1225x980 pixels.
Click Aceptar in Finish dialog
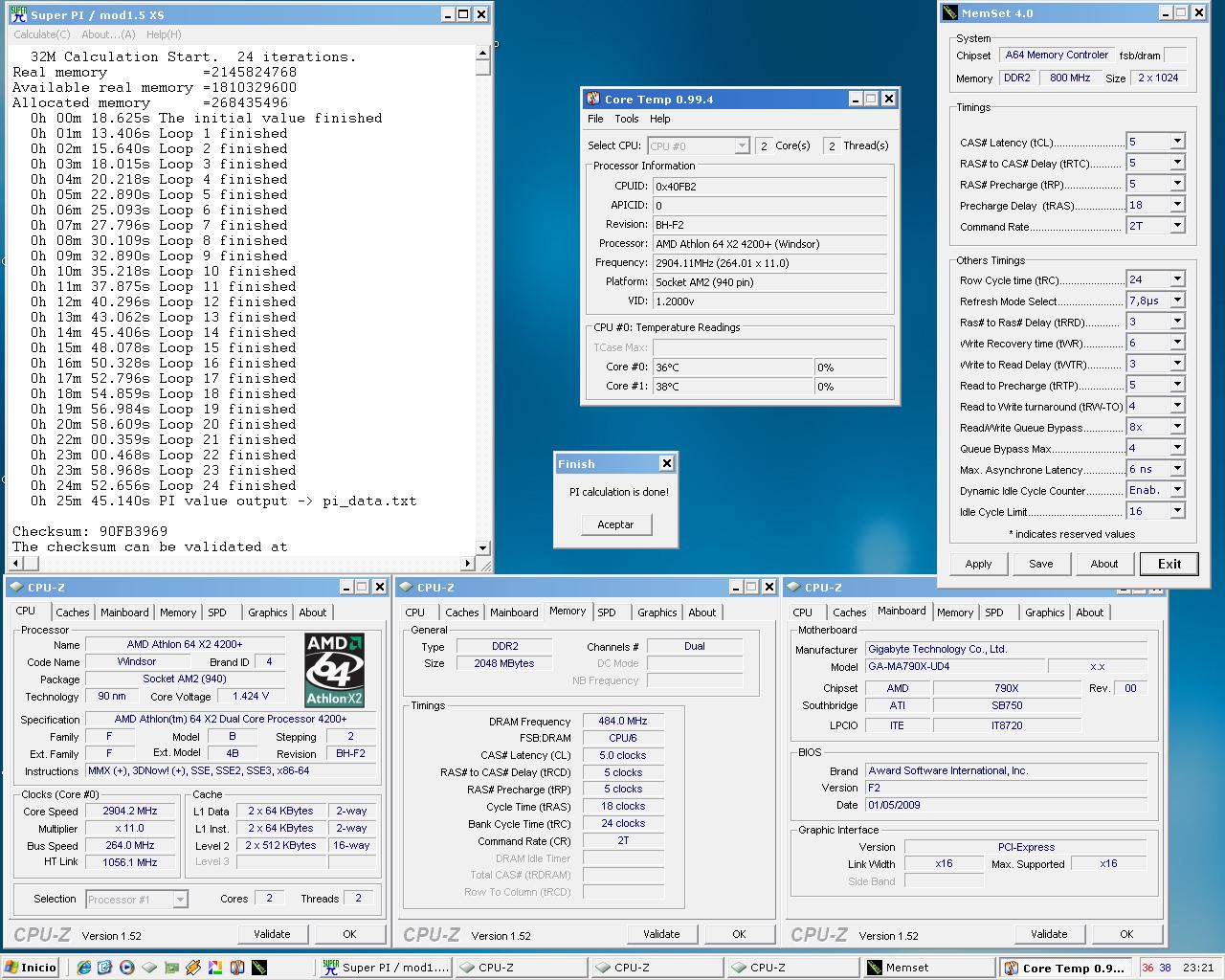tap(615, 524)
